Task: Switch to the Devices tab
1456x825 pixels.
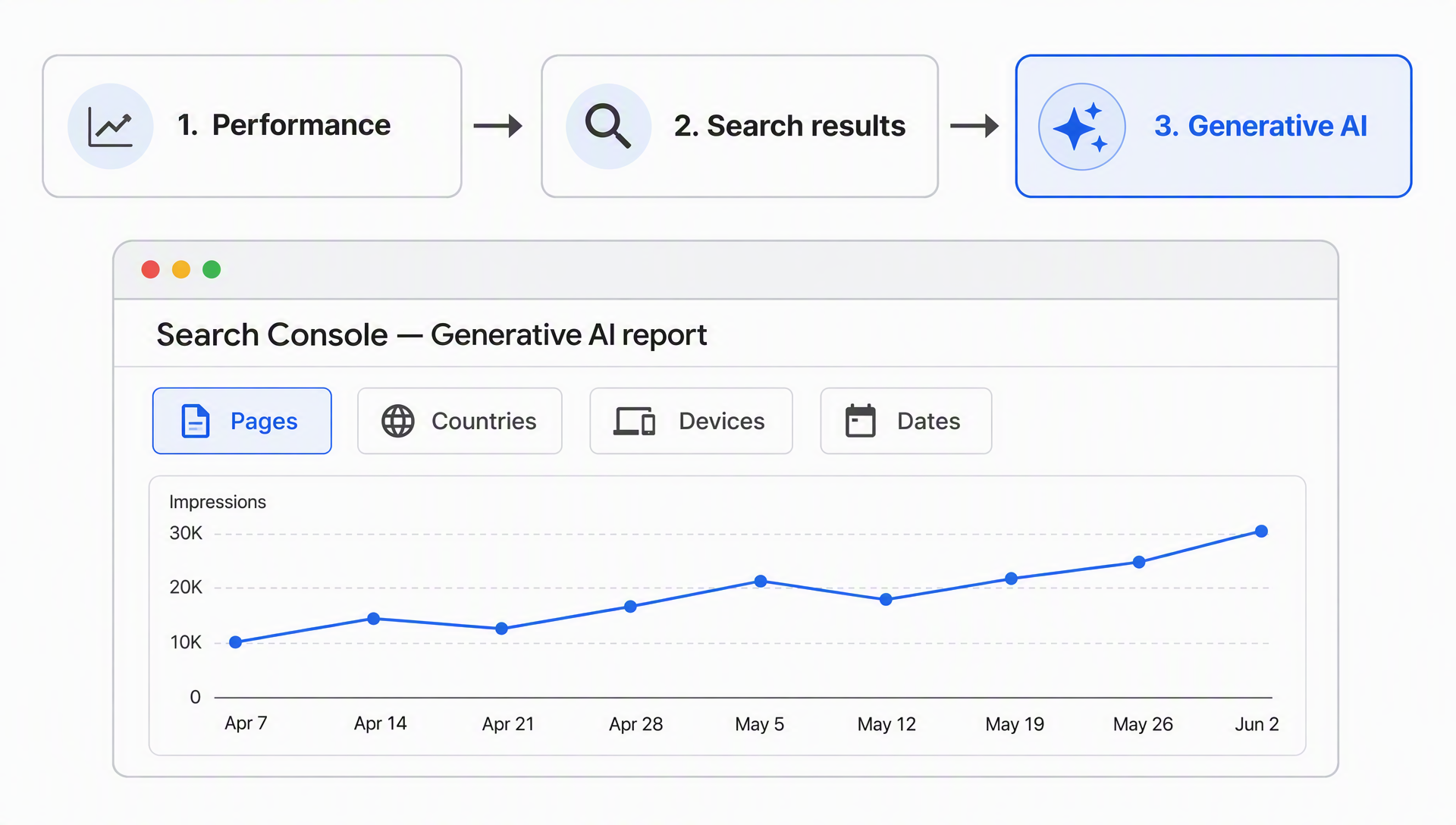Action: pos(692,421)
